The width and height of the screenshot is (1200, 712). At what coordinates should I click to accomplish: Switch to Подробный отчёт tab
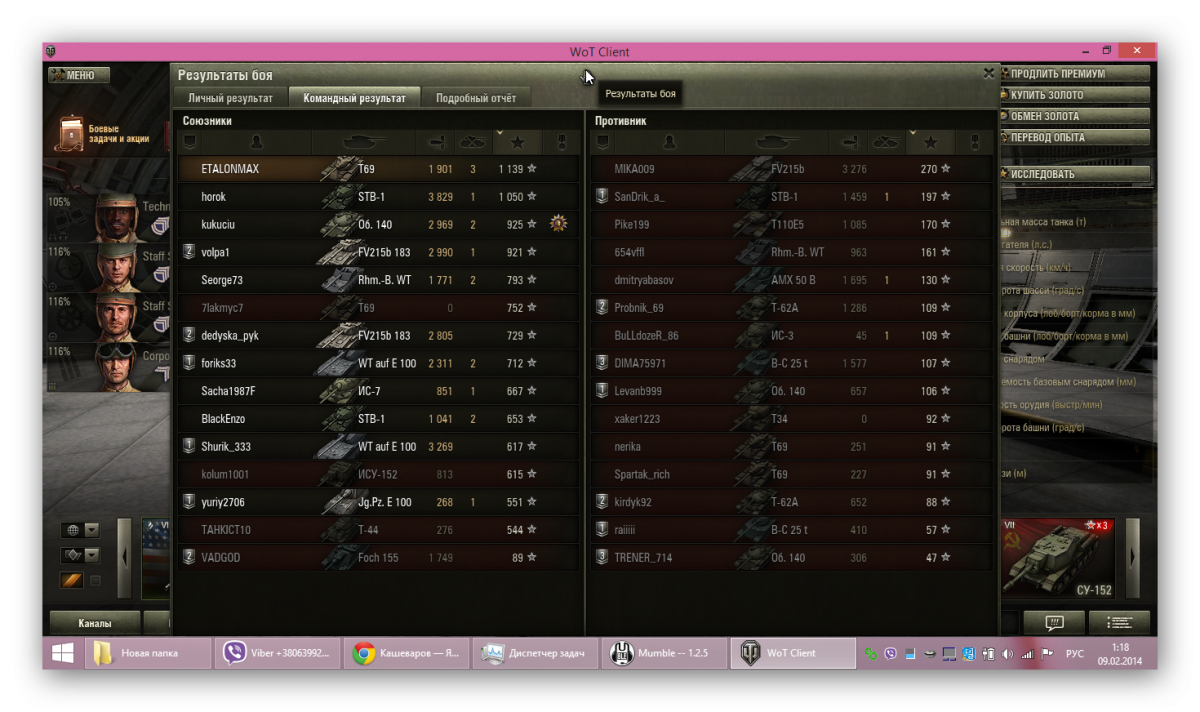(476, 98)
